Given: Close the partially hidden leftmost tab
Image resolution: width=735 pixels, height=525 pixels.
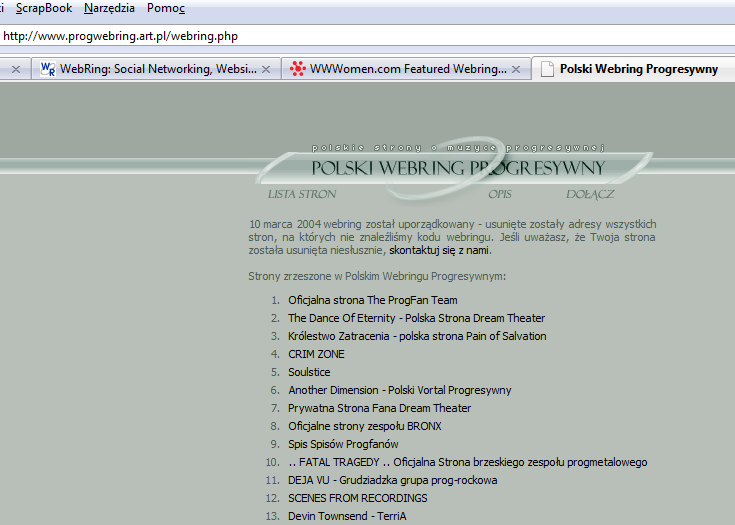Looking at the screenshot, I should (16, 69).
